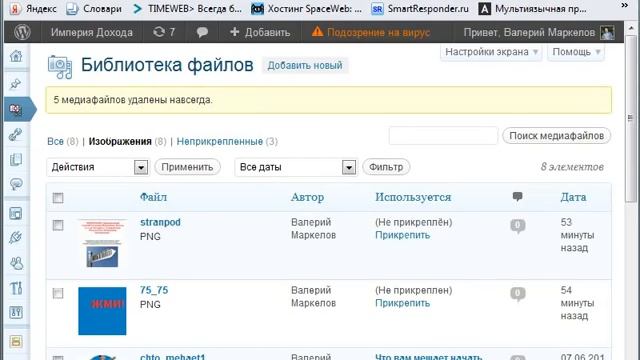Open the Comments bubble sidebar icon
Screen dimensions: 640x360
point(16,184)
